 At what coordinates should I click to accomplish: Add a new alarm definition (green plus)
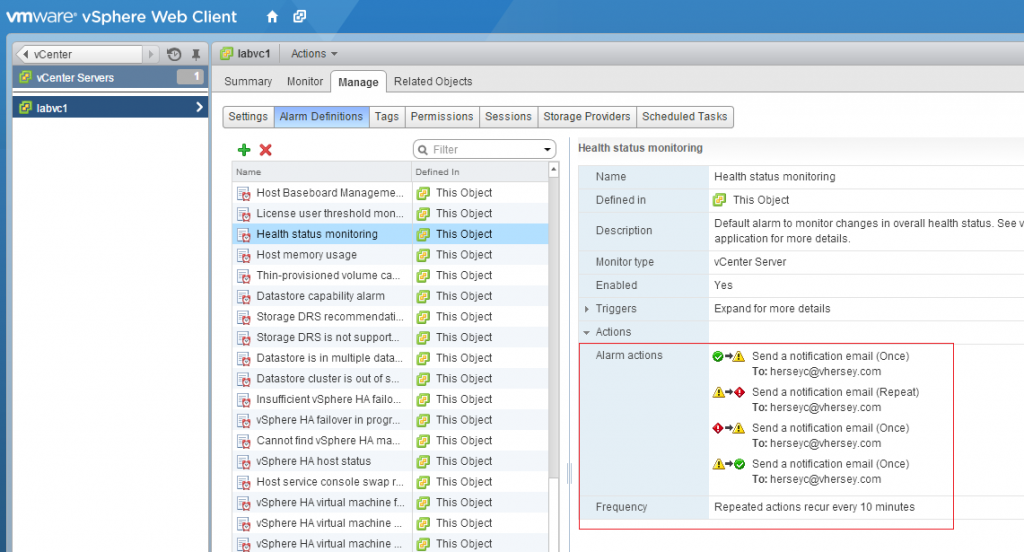244,150
